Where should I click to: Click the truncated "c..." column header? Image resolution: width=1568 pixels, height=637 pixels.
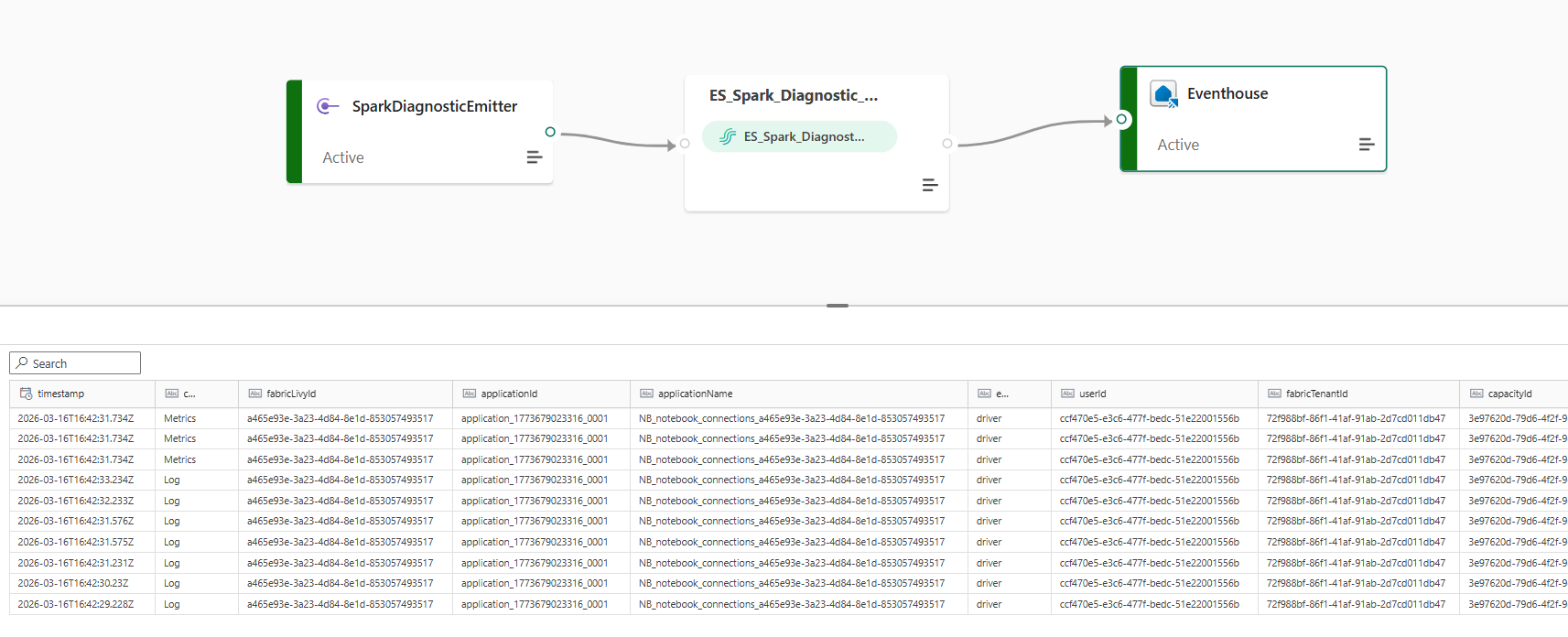(x=197, y=394)
